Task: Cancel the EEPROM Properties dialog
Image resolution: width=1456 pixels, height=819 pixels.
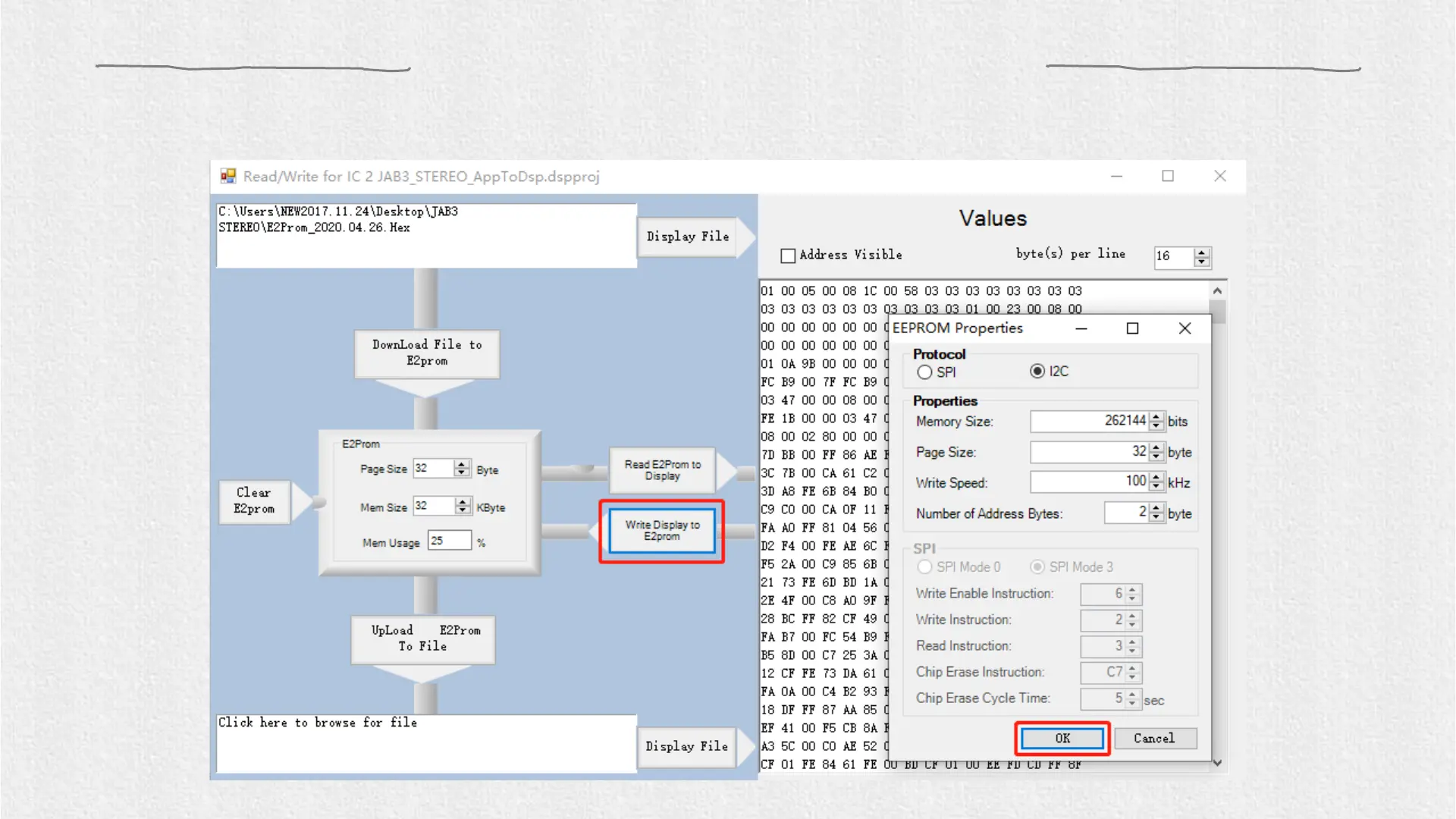Action: click(x=1153, y=738)
